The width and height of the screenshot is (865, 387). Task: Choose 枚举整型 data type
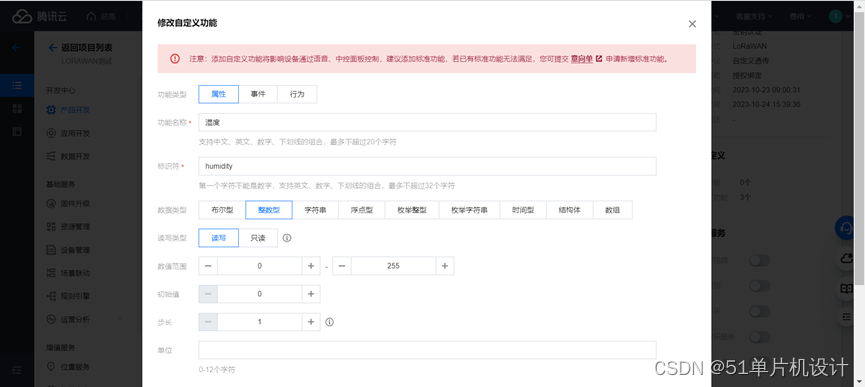412,210
